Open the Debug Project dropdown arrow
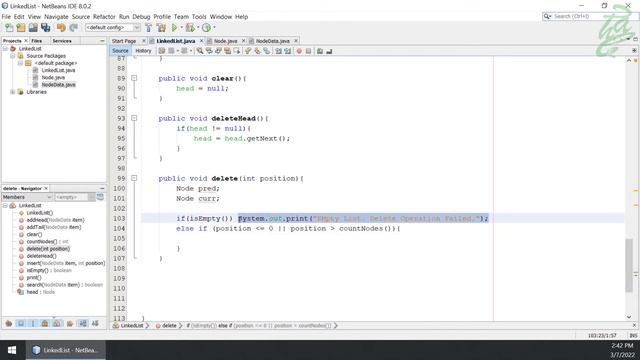640x360 pixels. click(198, 27)
